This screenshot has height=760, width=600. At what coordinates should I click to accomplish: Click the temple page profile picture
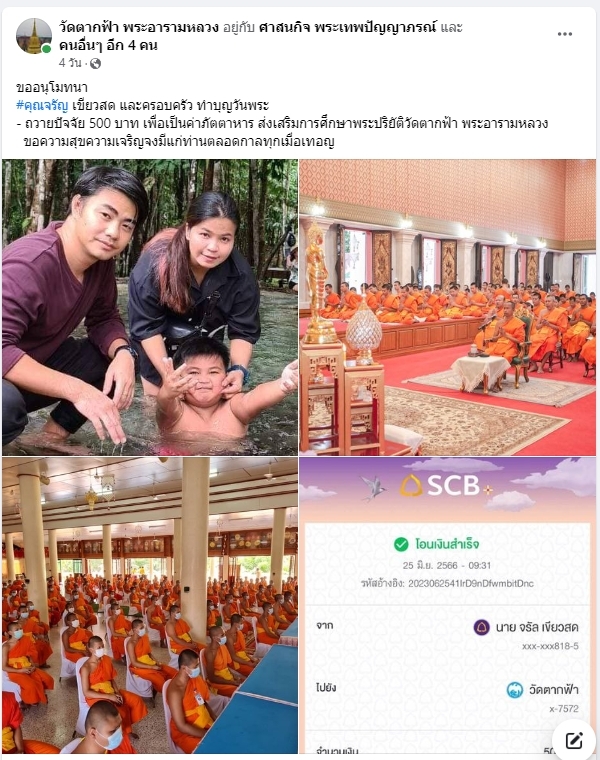[x=33, y=36]
